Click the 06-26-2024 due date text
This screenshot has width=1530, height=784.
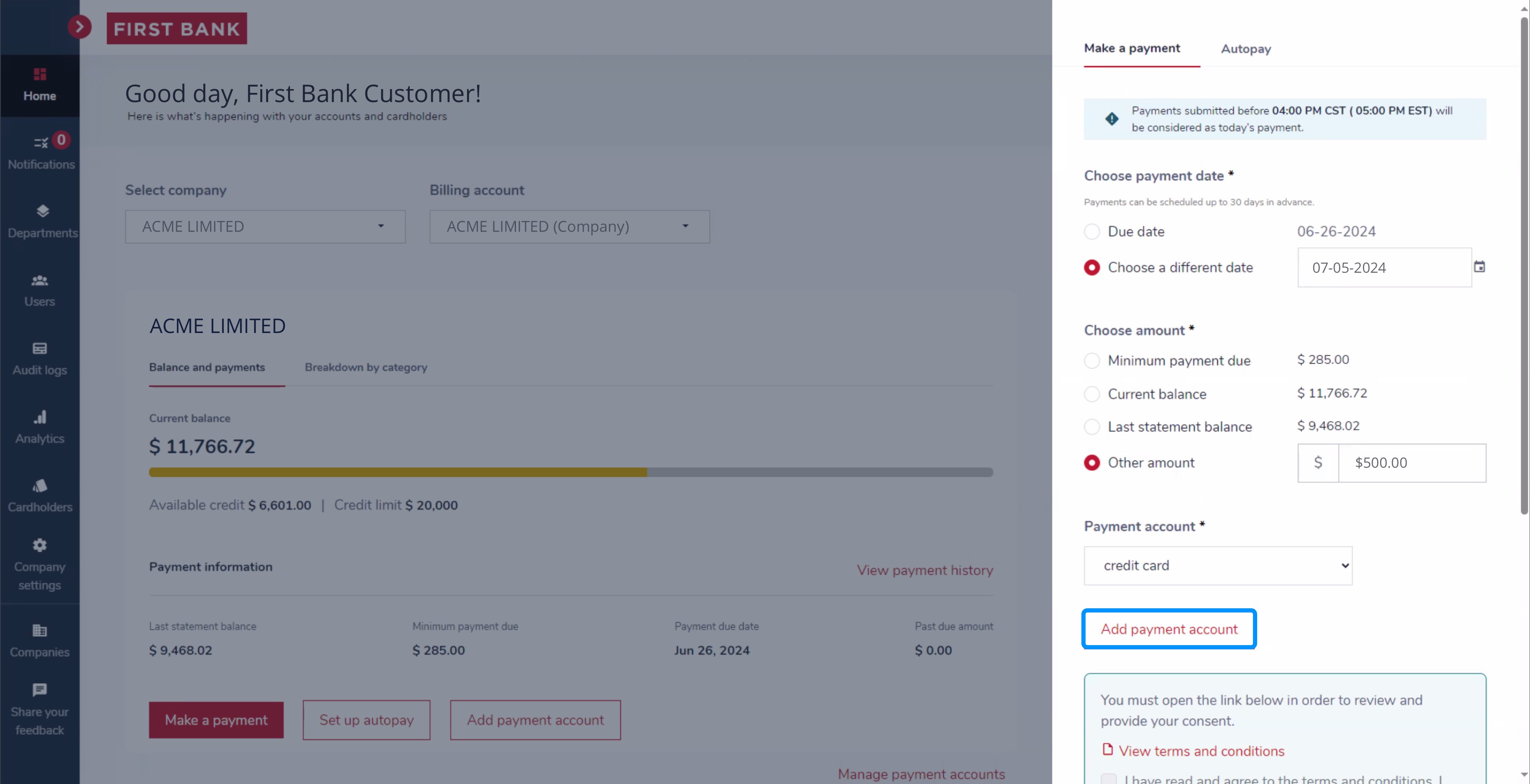(x=1336, y=231)
